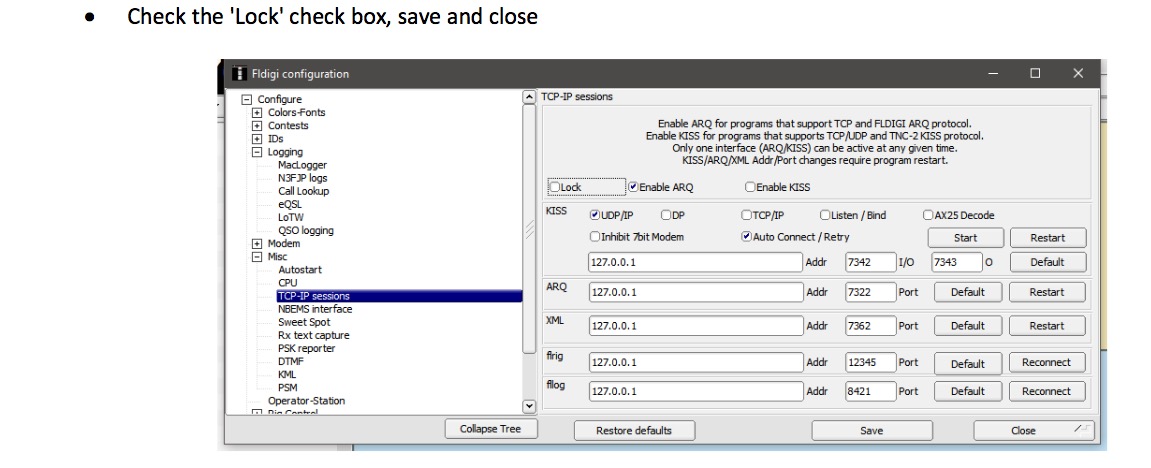
Task: Check the Lock checkbox
Action: tap(556, 187)
